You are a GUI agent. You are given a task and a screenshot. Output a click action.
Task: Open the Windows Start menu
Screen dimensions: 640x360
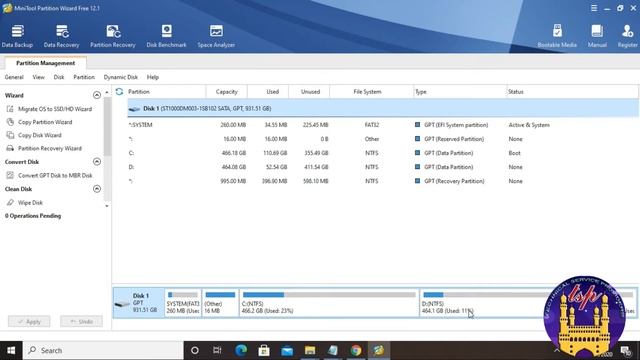11,350
